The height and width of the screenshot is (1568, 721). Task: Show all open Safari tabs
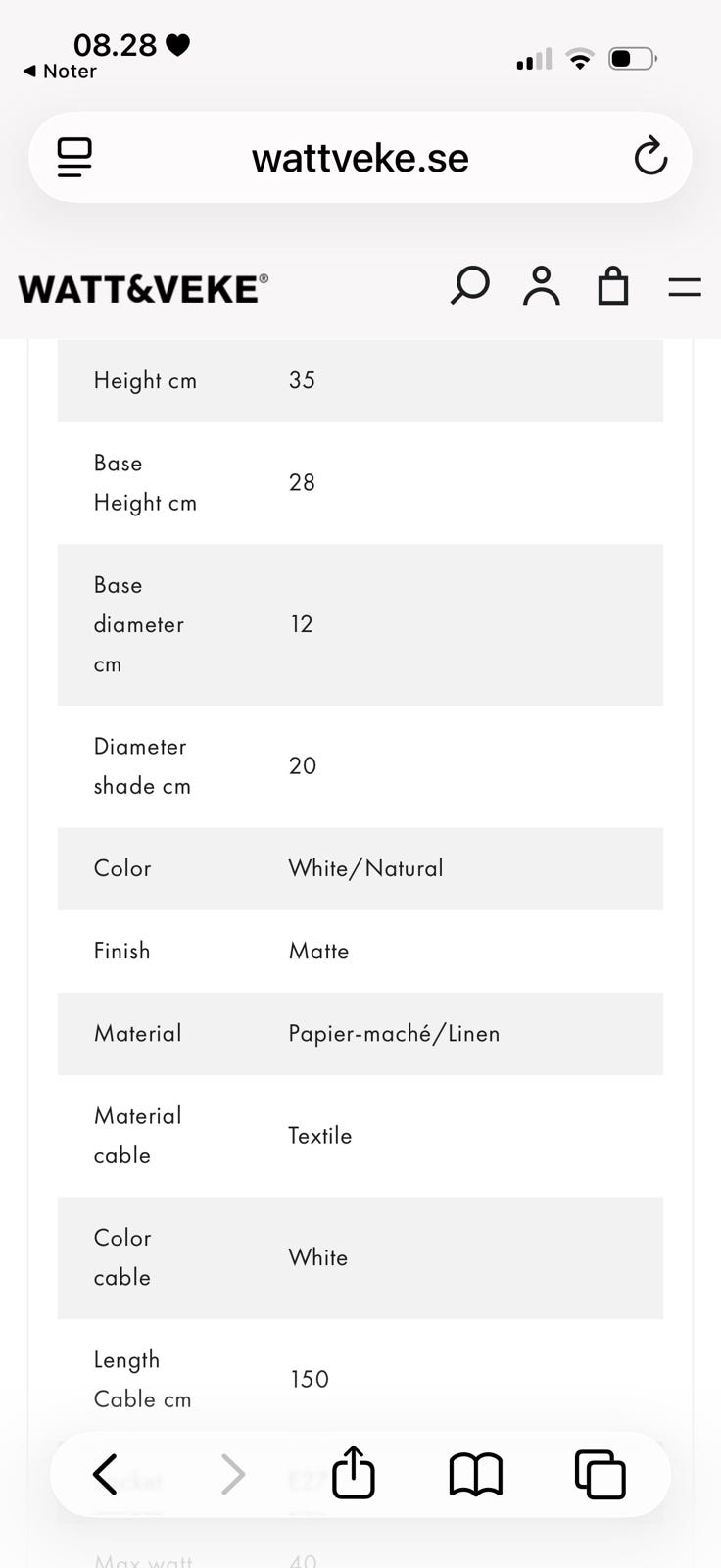pyautogui.click(x=600, y=1475)
